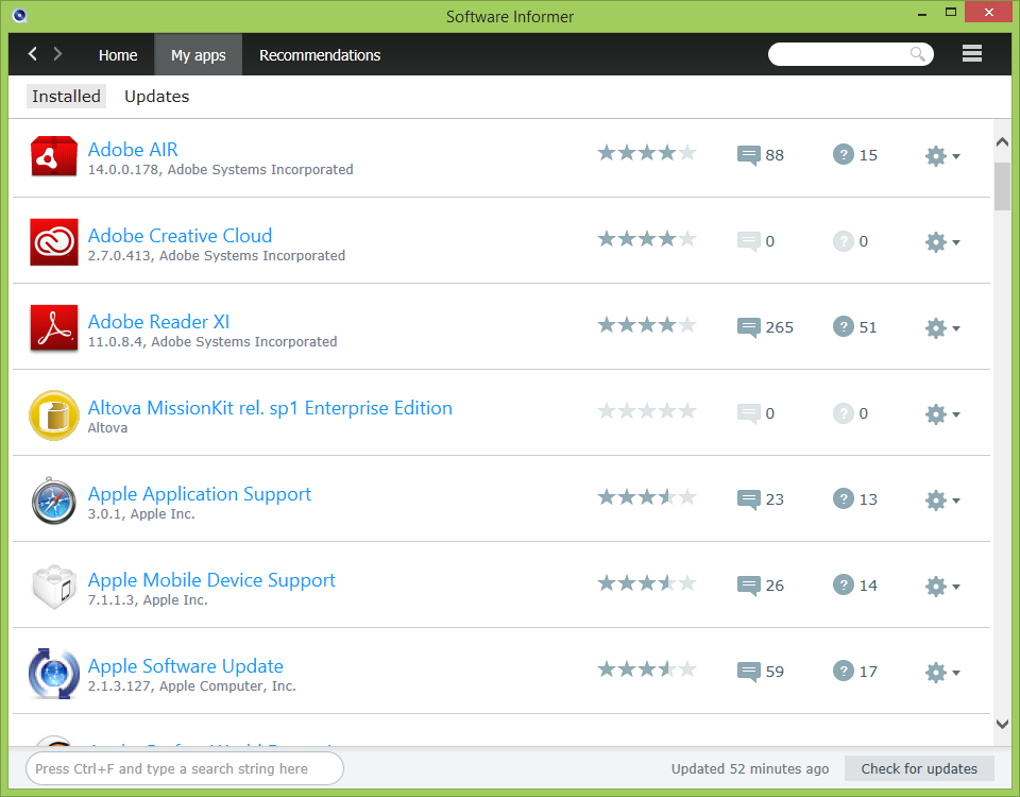Rate Adobe AIR using the stars
The width and height of the screenshot is (1020, 797).
tap(647, 153)
